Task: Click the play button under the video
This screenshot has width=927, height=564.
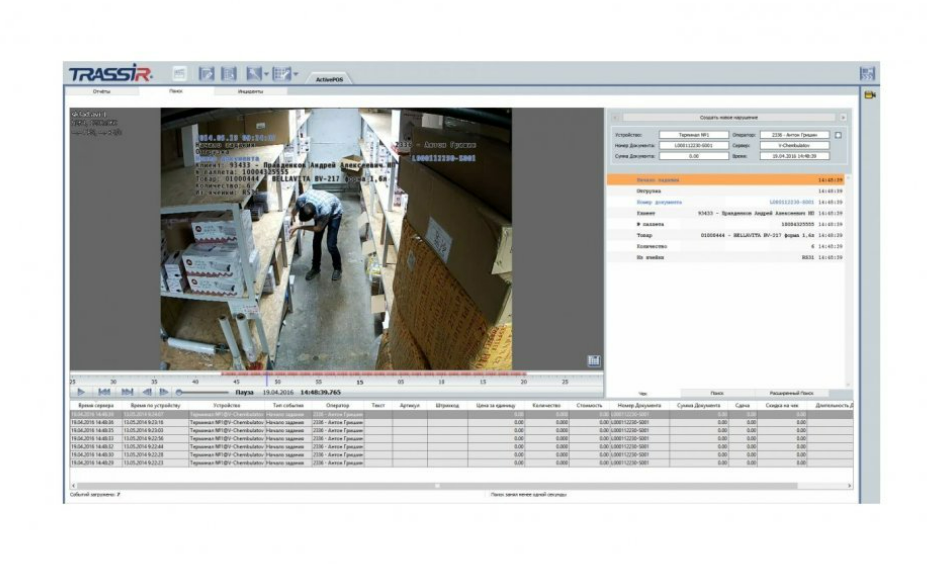Action: [81, 392]
